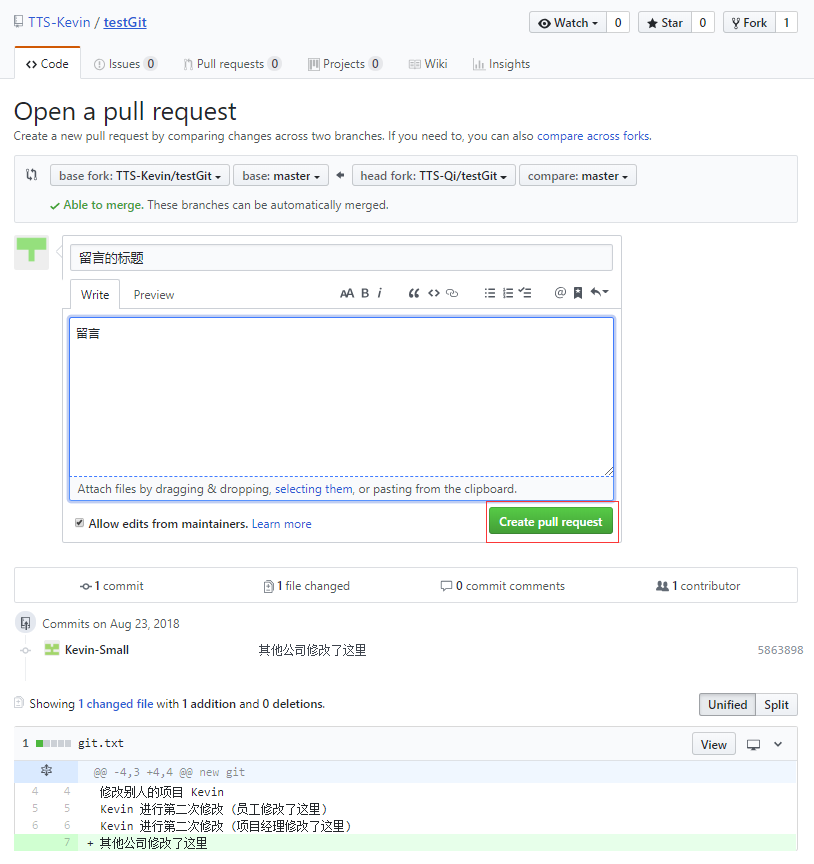
Task: Open the testGit repository link
Action: coord(125,22)
